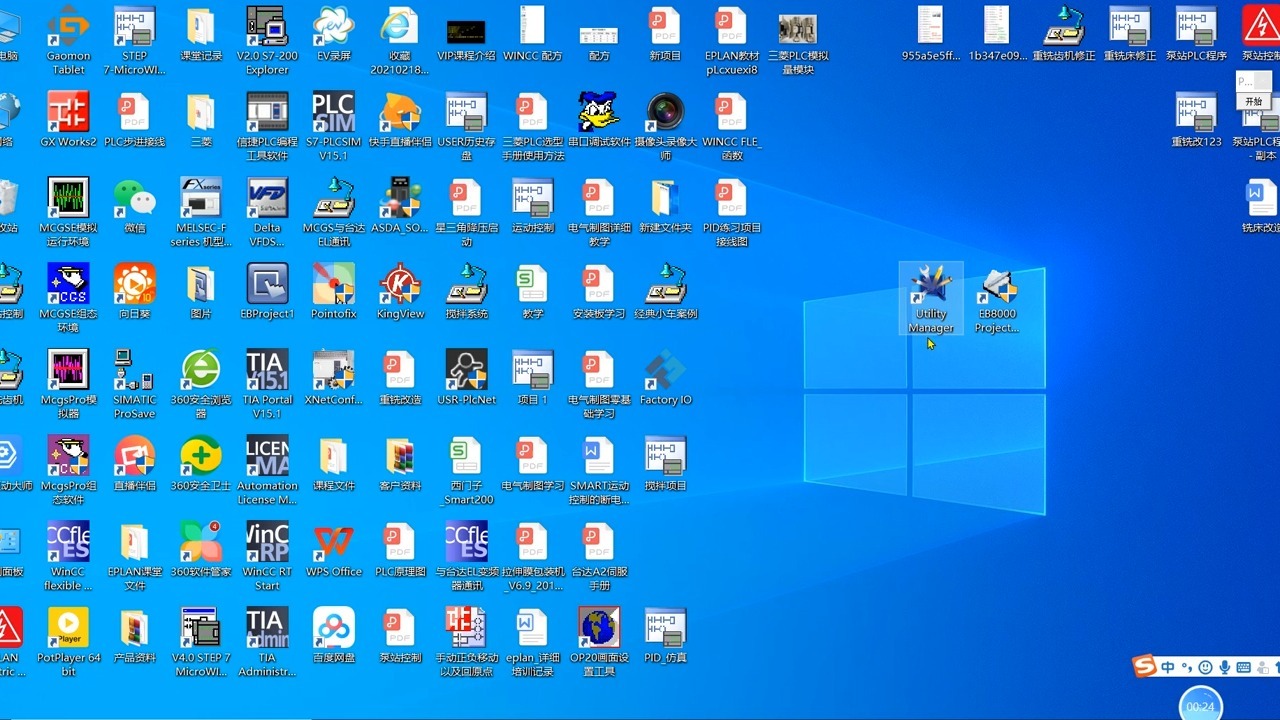Image resolution: width=1280 pixels, height=720 pixels.
Task: Open the WeChat (微信) desktop icon
Action: [x=134, y=199]
